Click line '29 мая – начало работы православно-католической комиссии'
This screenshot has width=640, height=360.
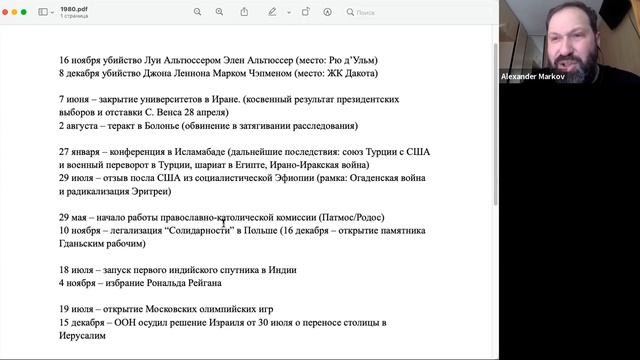pos(222,218)
